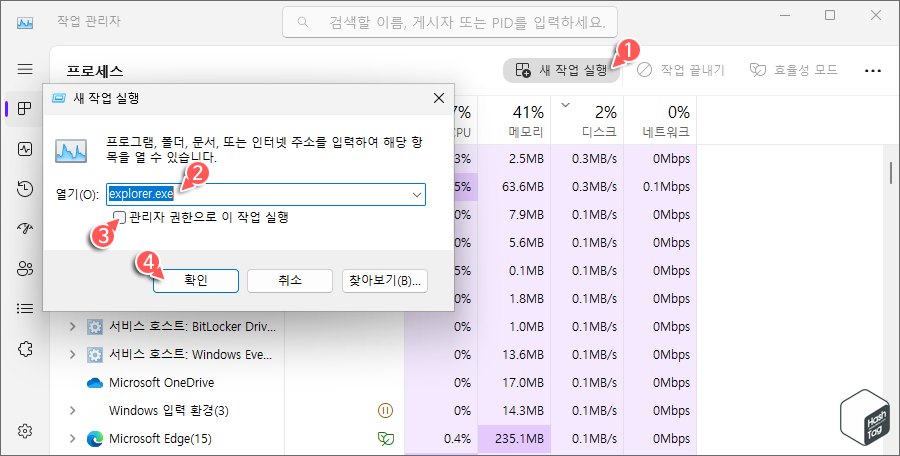Viewport: 900px width, 456px height.
Task: Select the Processes sidebar icon
Action: coord(25,109)
